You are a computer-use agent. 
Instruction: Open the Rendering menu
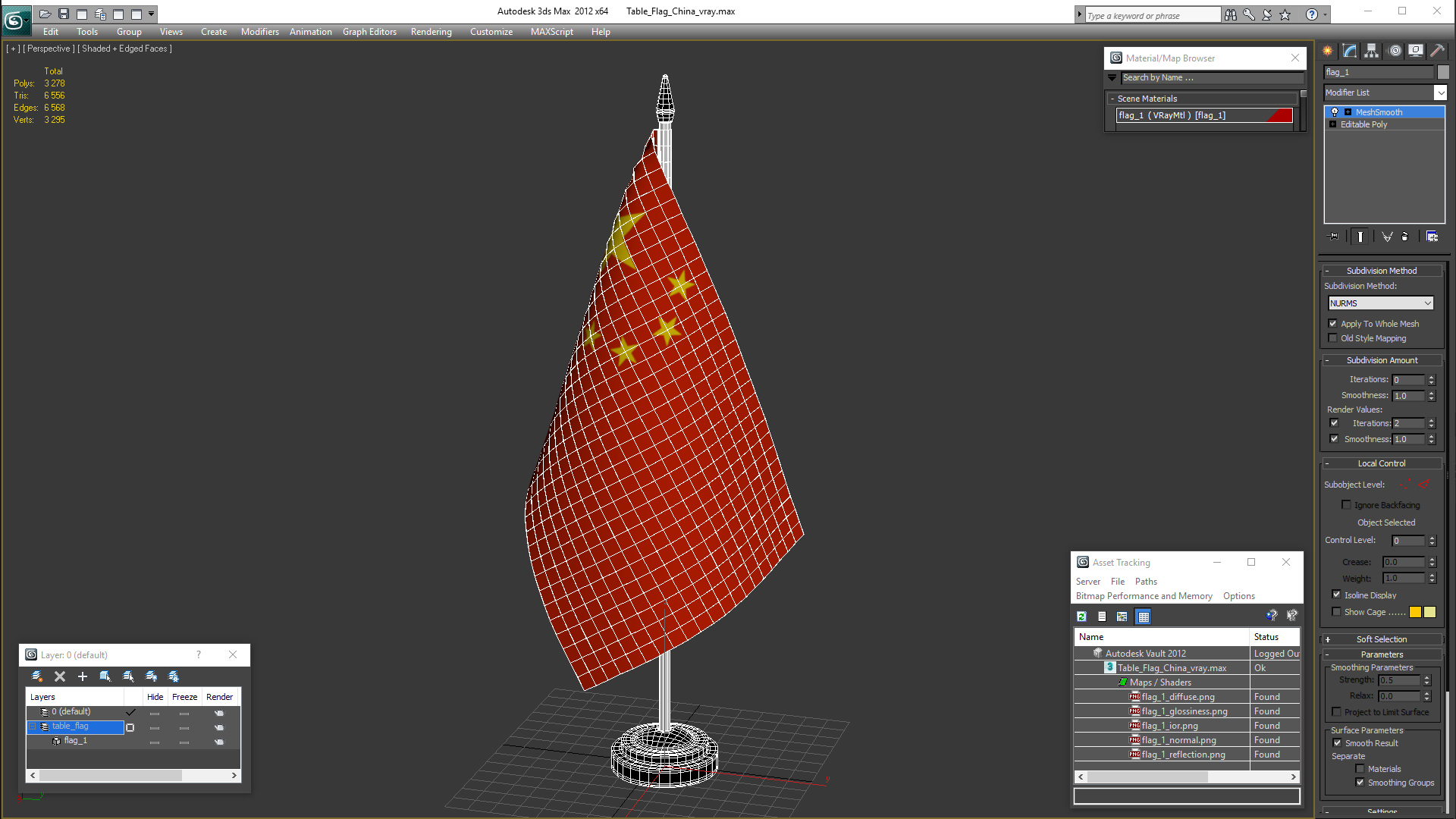coord(431,32)
